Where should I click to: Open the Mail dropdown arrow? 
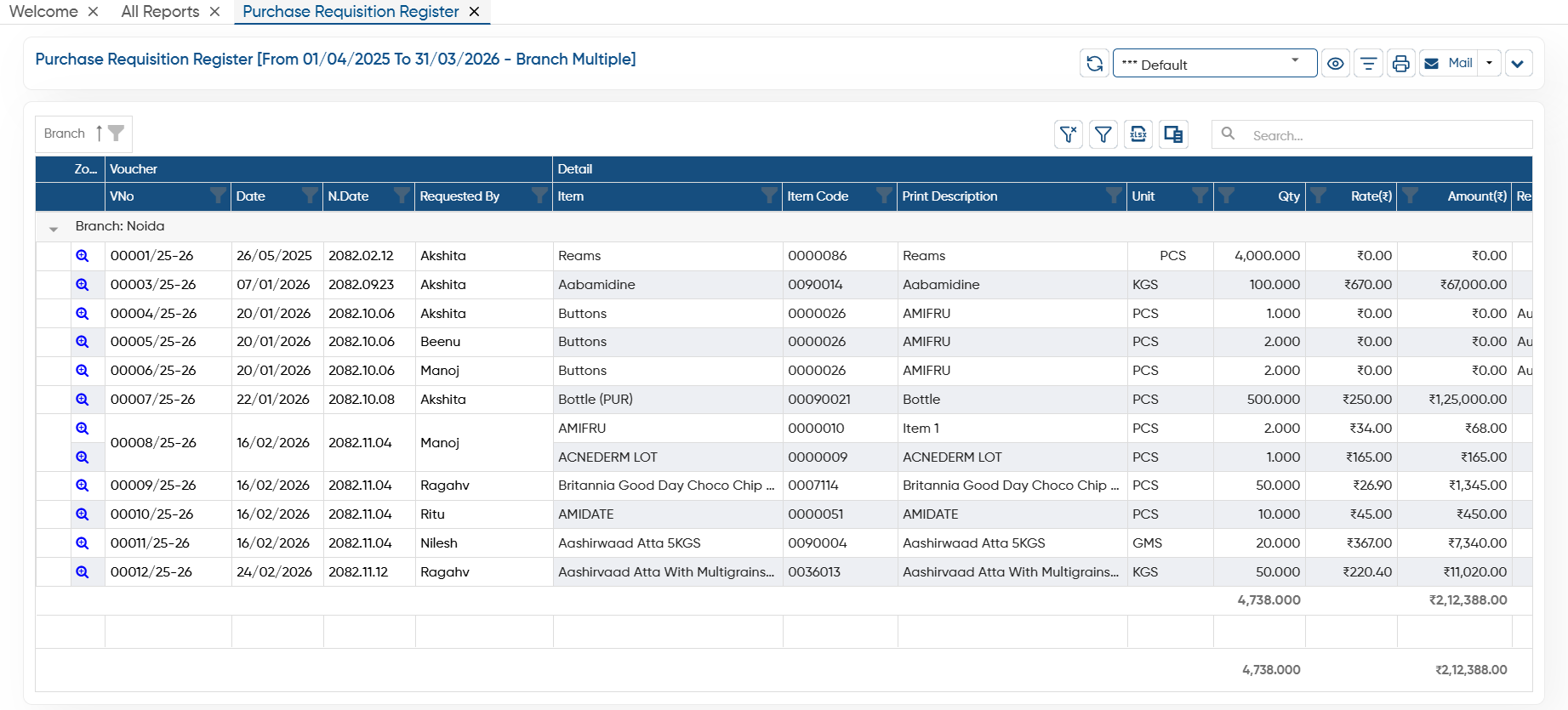pos(1489,63)
